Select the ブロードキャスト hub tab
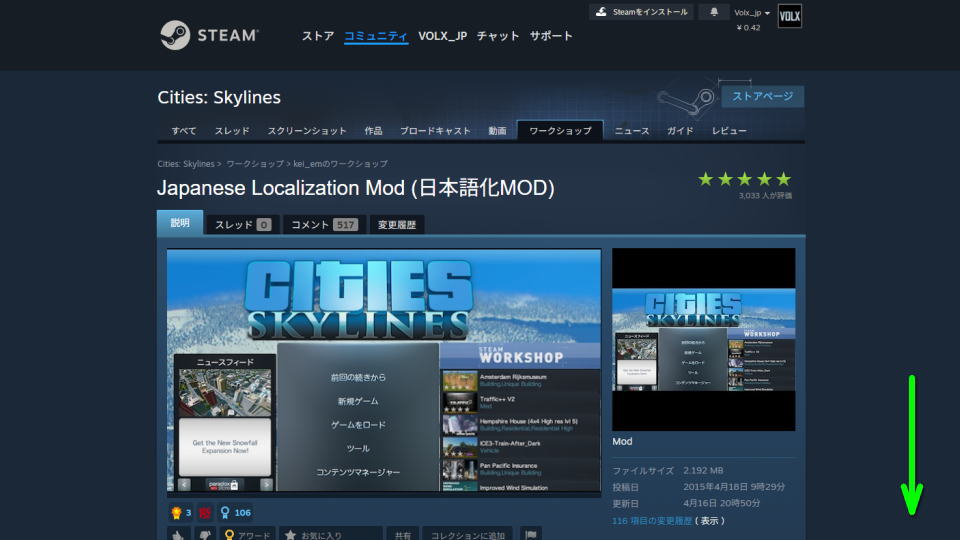Viewport: 960px width, 540px height. tap(435, 131)
